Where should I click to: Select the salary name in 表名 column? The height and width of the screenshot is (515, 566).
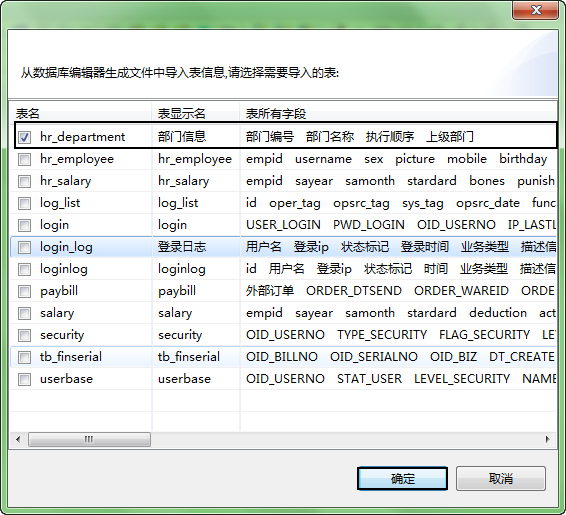[57, 313]
